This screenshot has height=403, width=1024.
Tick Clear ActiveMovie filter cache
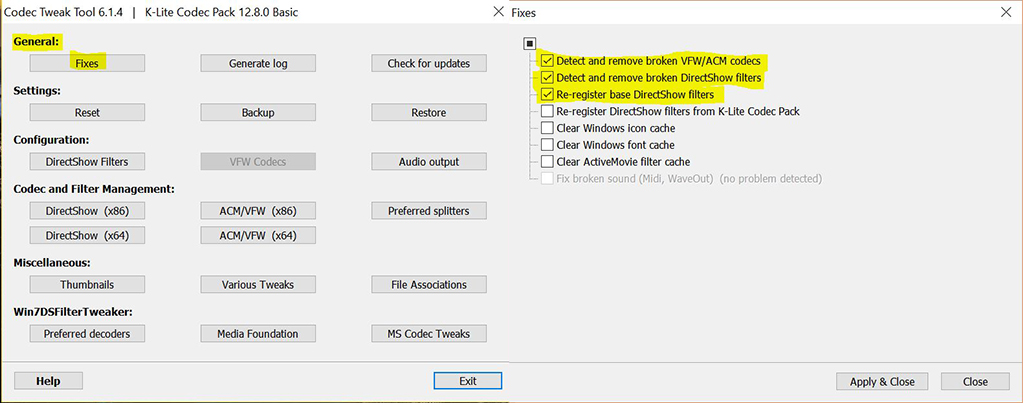tap(547, 161)
